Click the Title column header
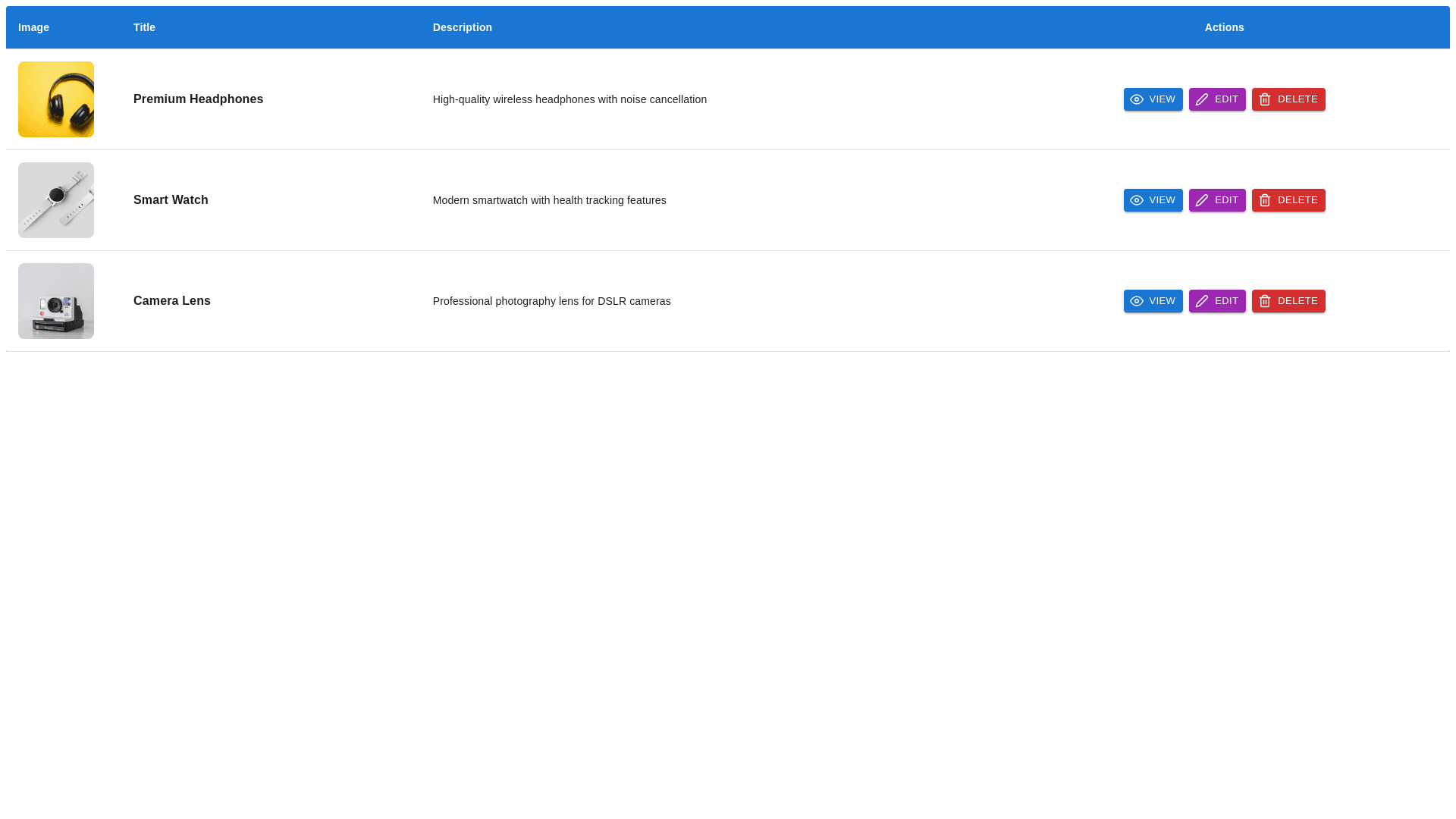The width and height of the screenshot is (1456, 819). 144,27
